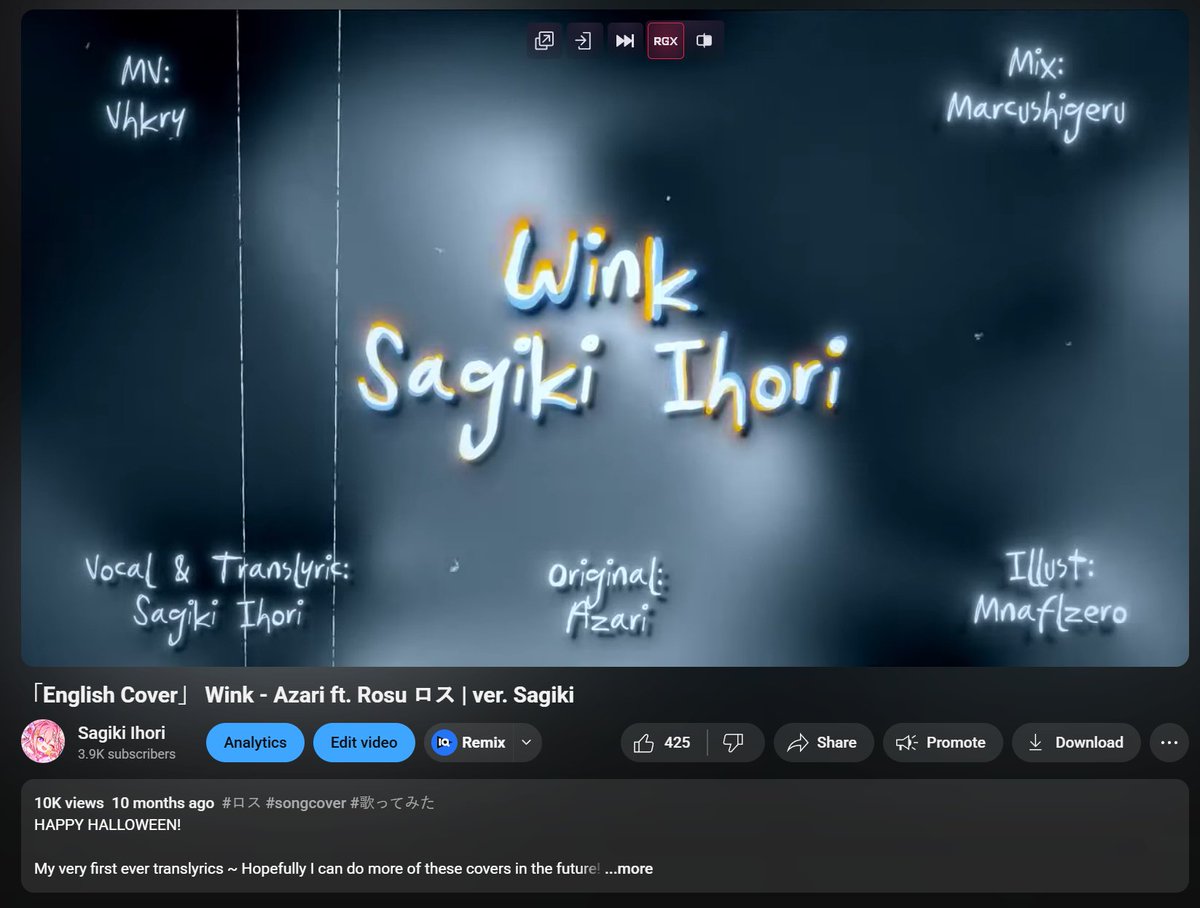Open the side-by-side reader icon
Screen dimensions: 1200x908
coord(705,41)
